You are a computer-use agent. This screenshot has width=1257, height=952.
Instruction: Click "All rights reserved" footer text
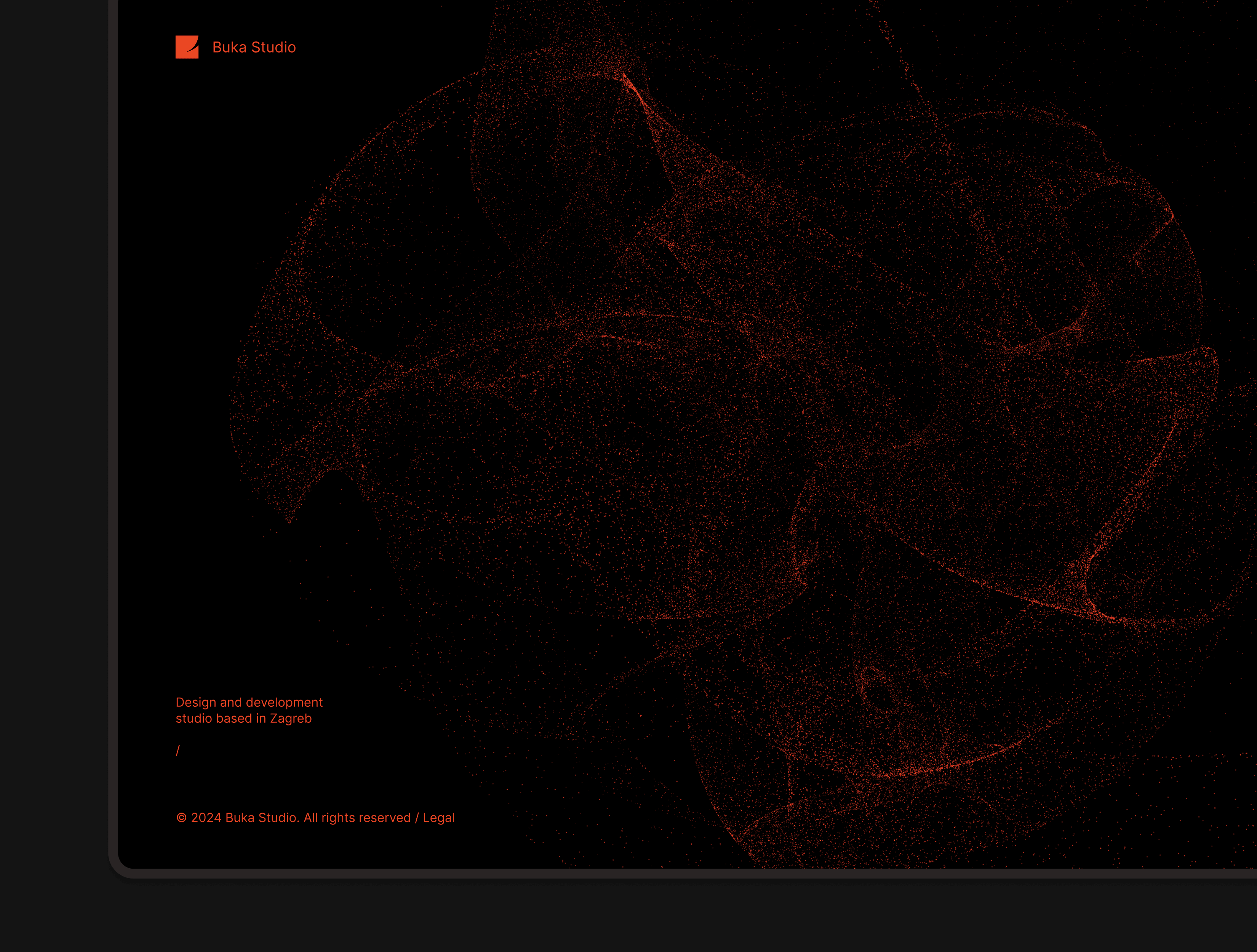point(357,817)
